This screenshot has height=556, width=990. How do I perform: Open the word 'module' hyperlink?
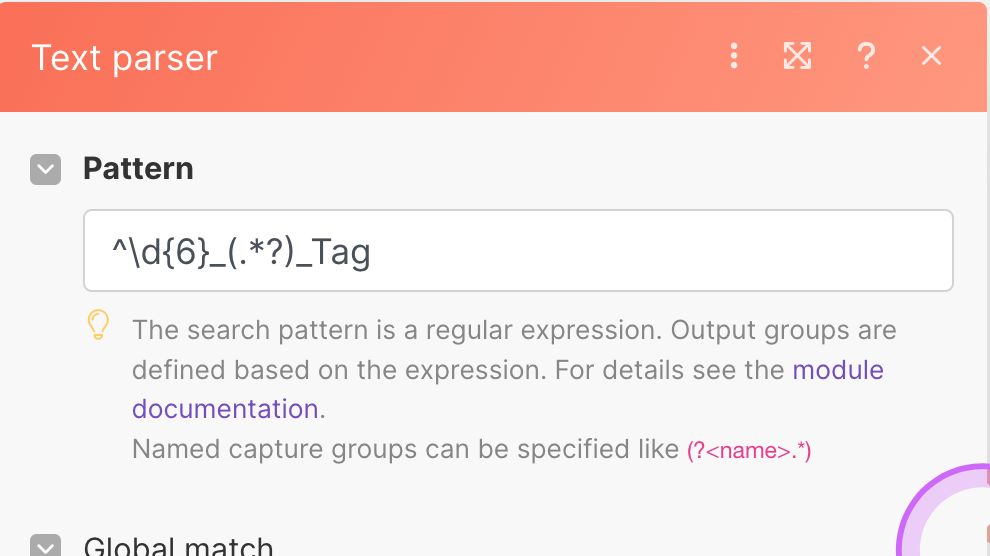[x=838, y=370]
